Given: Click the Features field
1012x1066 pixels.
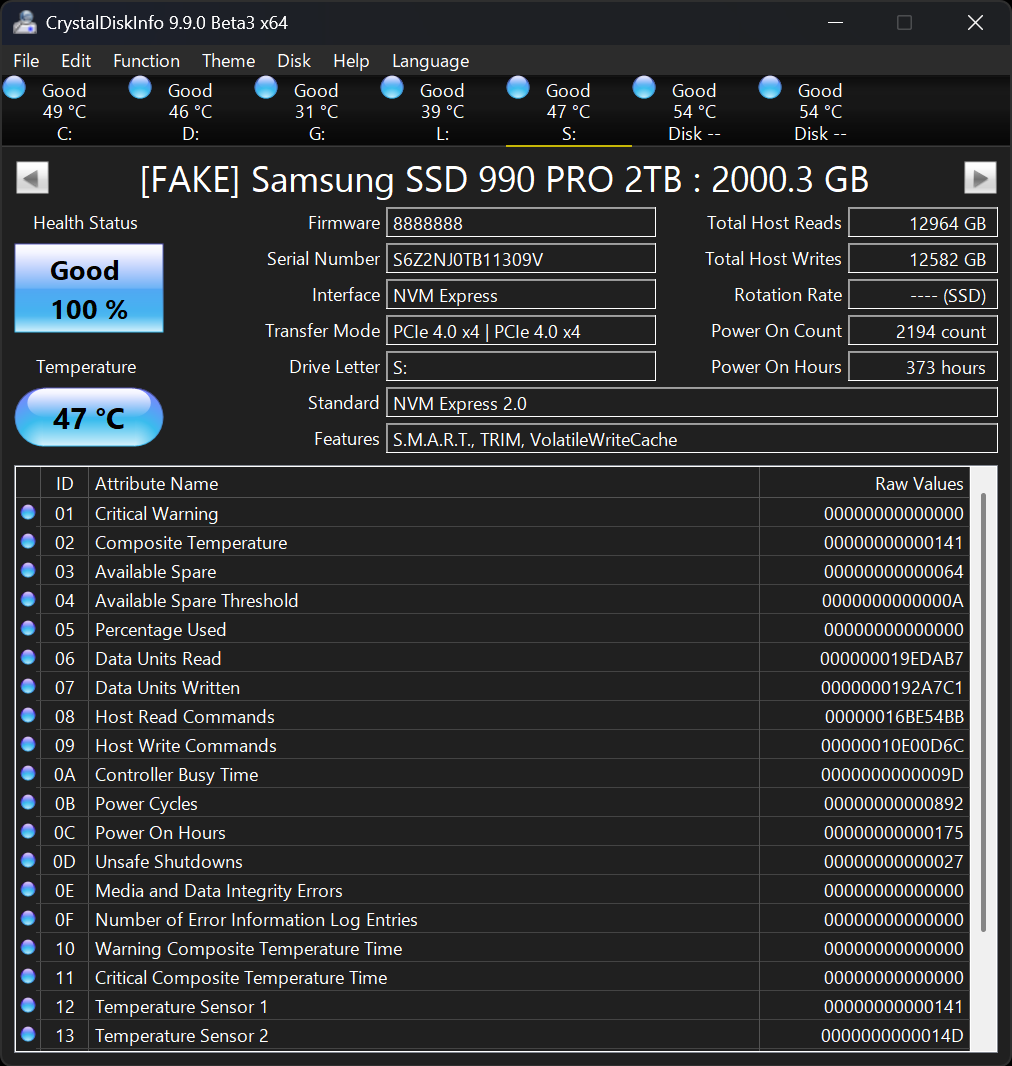Looking at the screenshot, I should point(692,439).
